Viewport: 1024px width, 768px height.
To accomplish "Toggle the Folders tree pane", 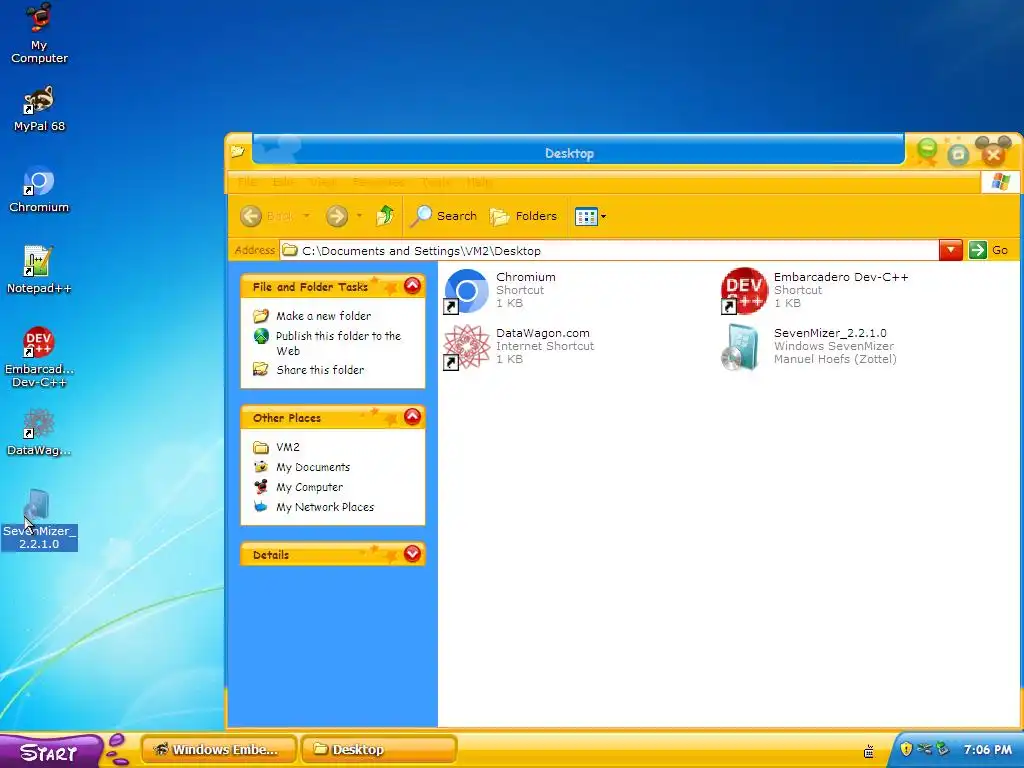I will click(x=523, y=216).
